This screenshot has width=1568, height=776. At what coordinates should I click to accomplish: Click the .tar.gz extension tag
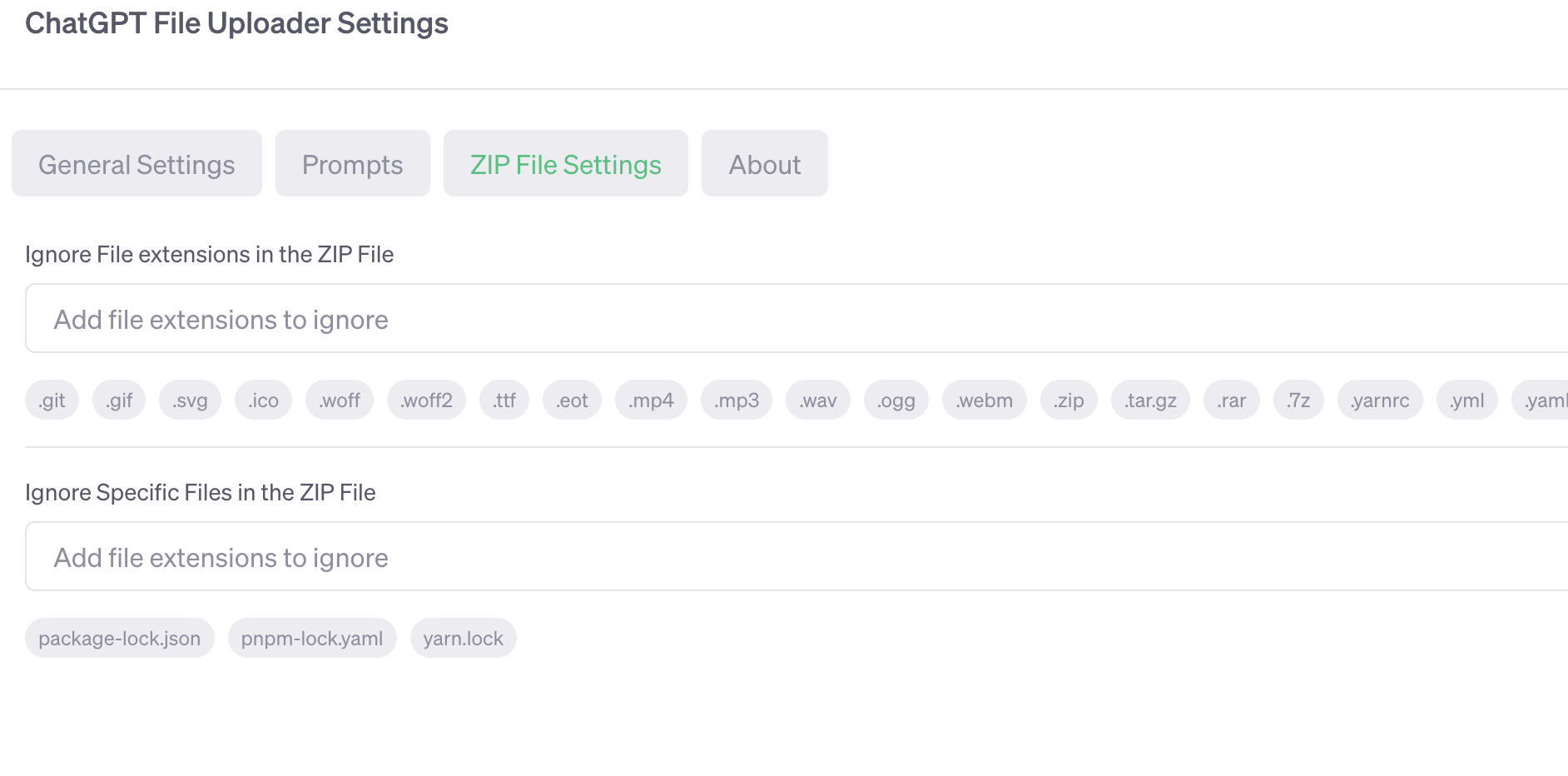[1150, 400]
